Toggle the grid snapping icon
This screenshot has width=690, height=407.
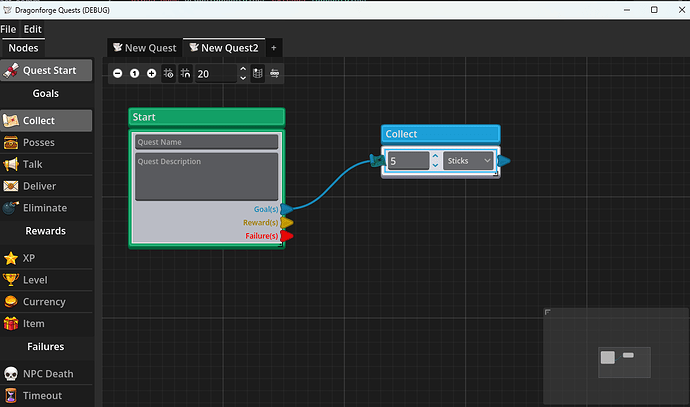click(185, 73)
